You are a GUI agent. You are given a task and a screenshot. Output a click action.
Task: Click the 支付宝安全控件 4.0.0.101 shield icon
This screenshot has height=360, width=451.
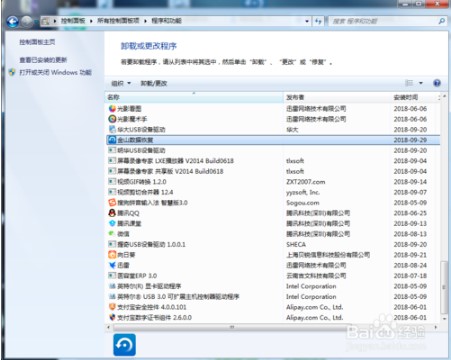112,307
